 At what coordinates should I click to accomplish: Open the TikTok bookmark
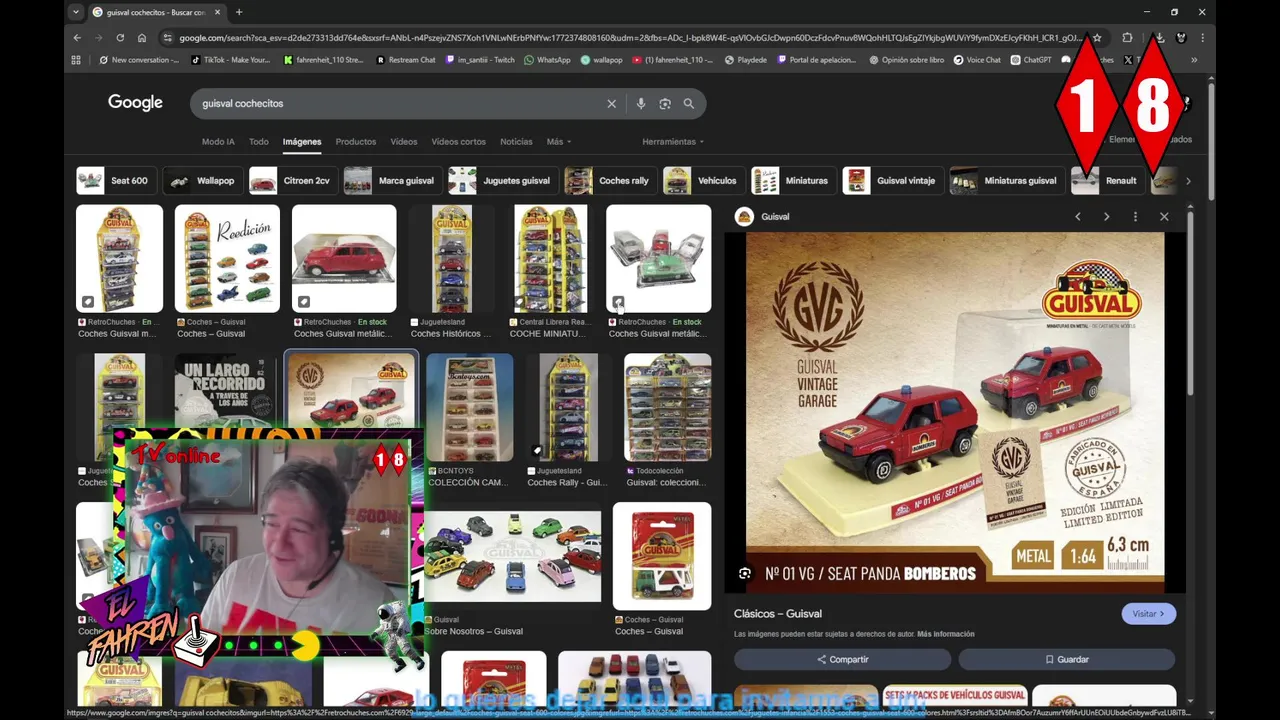(x=230, y=60)
